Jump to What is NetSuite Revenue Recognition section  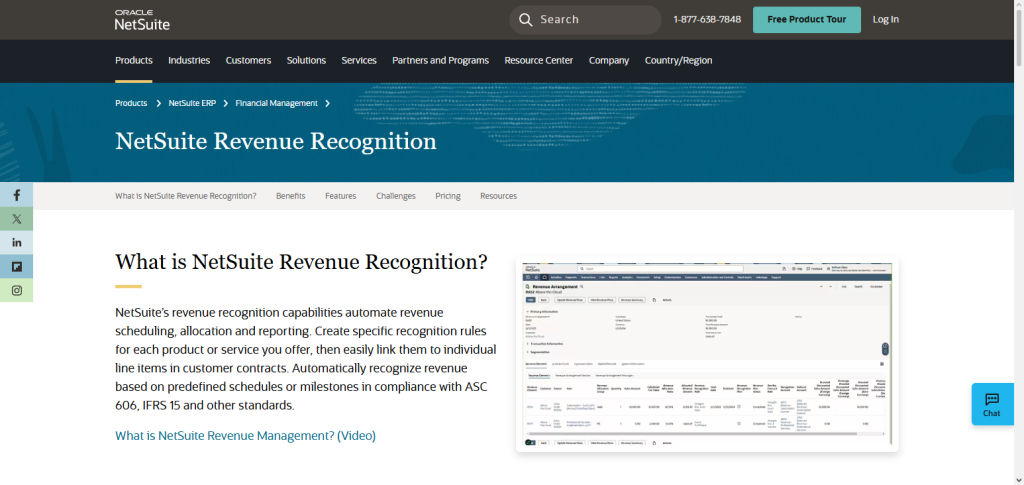[x=185, y=196]
